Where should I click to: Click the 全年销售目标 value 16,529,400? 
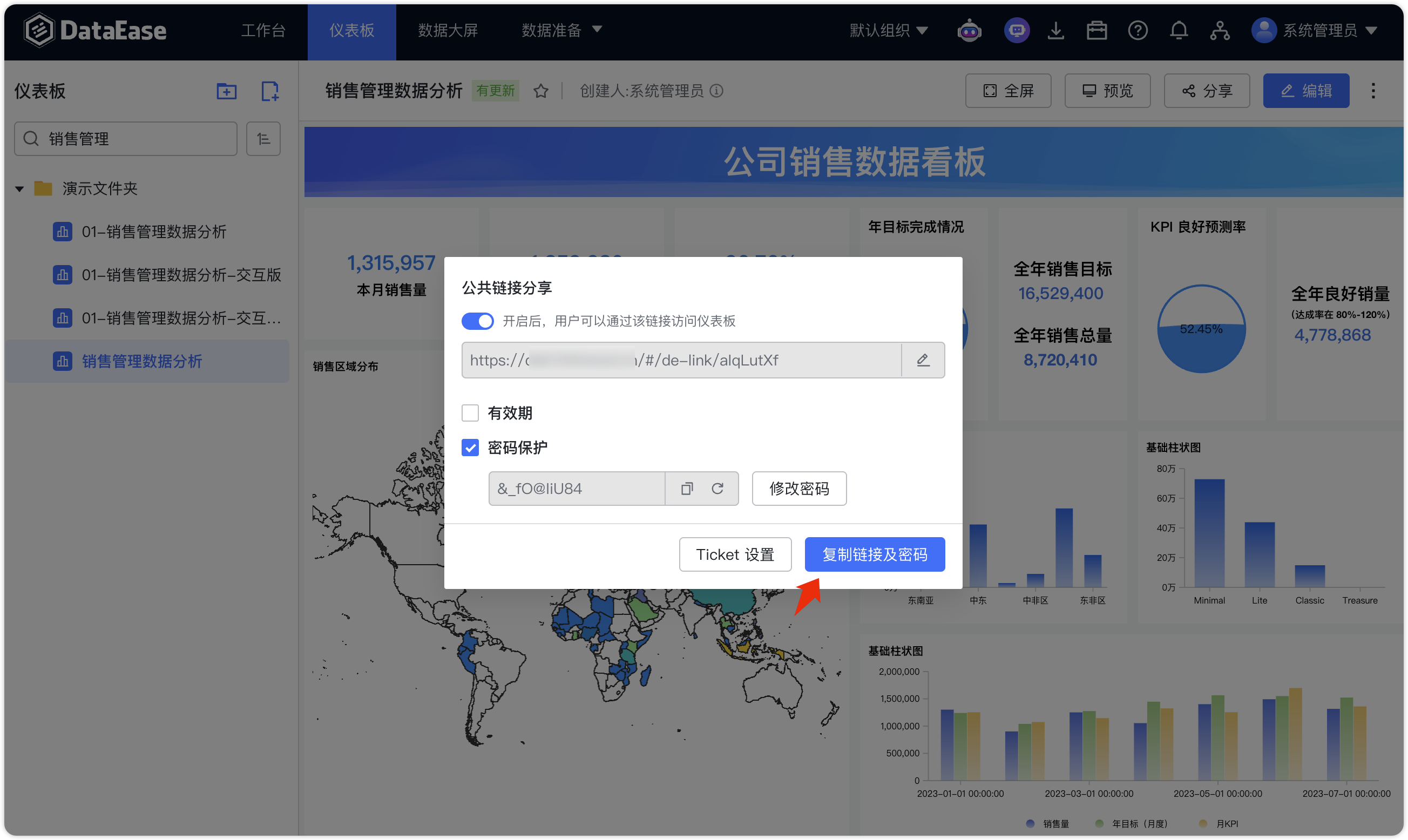pyautogui.click(x=1060, y=293)
